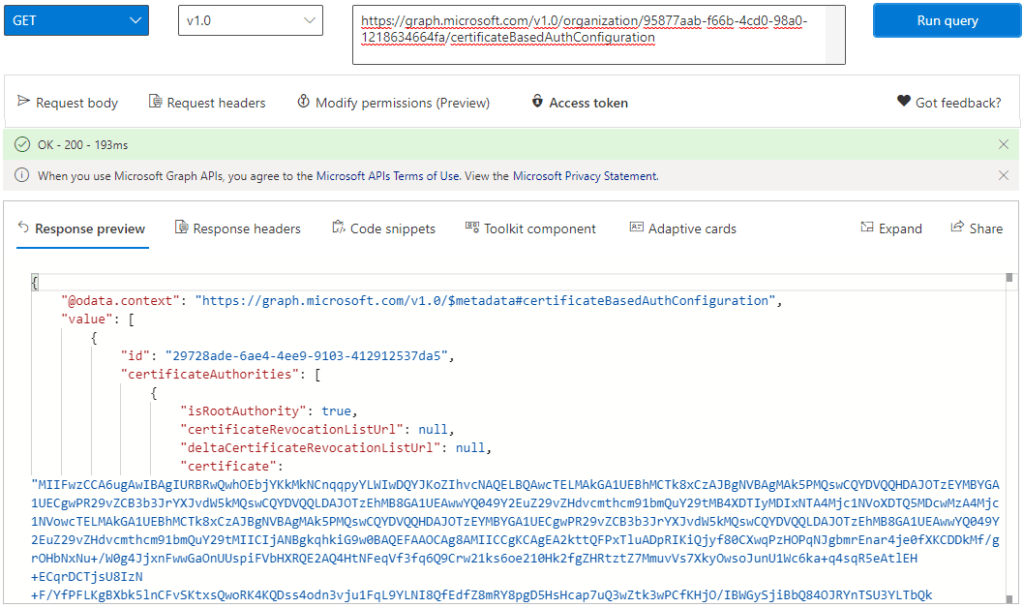Open the Microsoft Privacy Statement link
The width and height of the screenshot is (1023, 608).
585,176
